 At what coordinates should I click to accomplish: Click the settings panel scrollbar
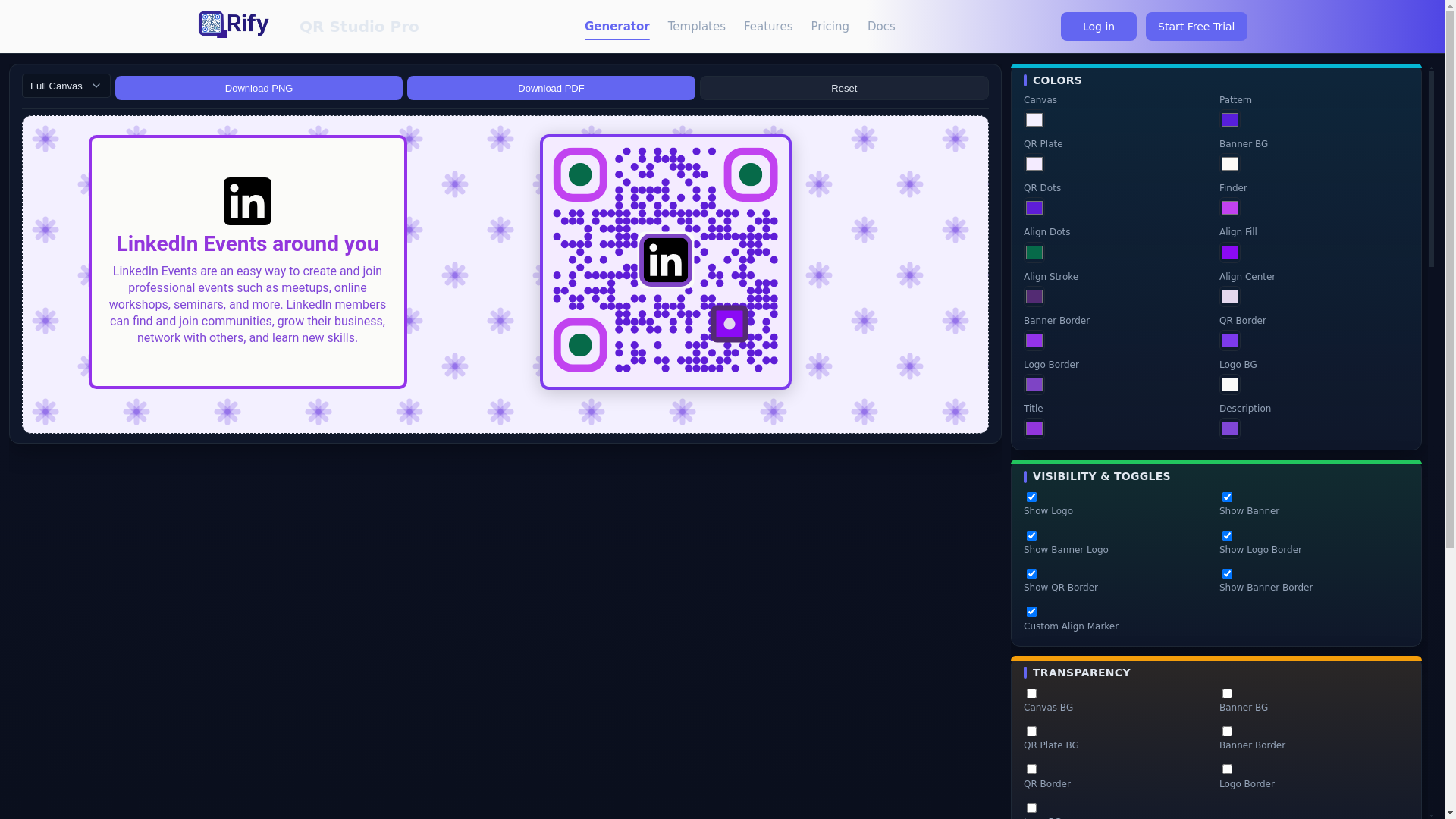pos(1432,168)
